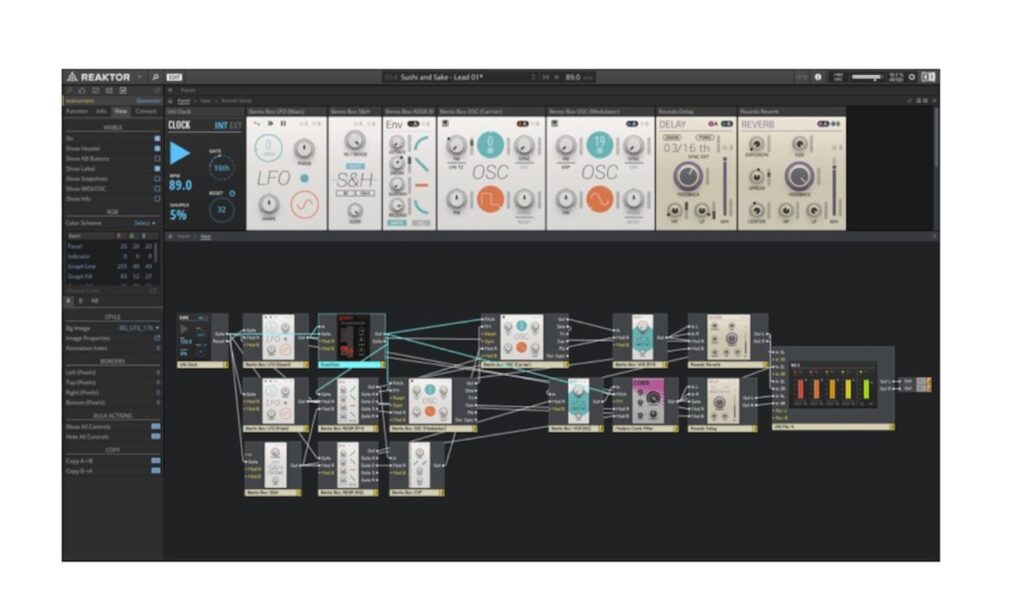The width and height of the screenshot is (1024, 614).
Task: Switch to the Function tab
Action: click(77, 112)
